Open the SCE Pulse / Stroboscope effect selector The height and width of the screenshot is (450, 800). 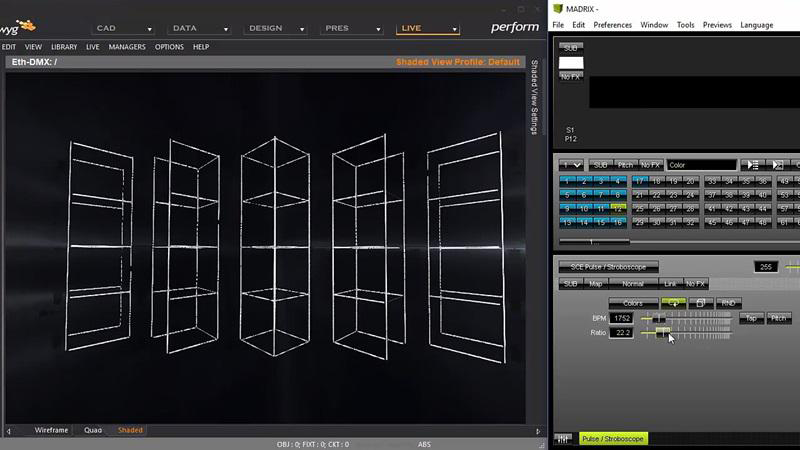click(608, 267)
